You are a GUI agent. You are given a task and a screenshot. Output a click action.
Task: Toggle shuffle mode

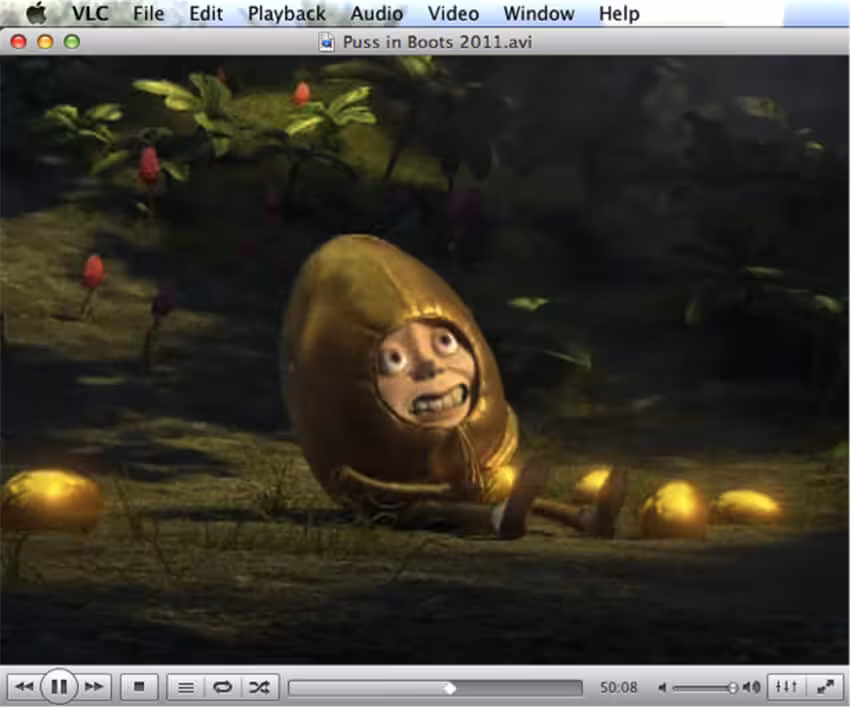point(260,687)
